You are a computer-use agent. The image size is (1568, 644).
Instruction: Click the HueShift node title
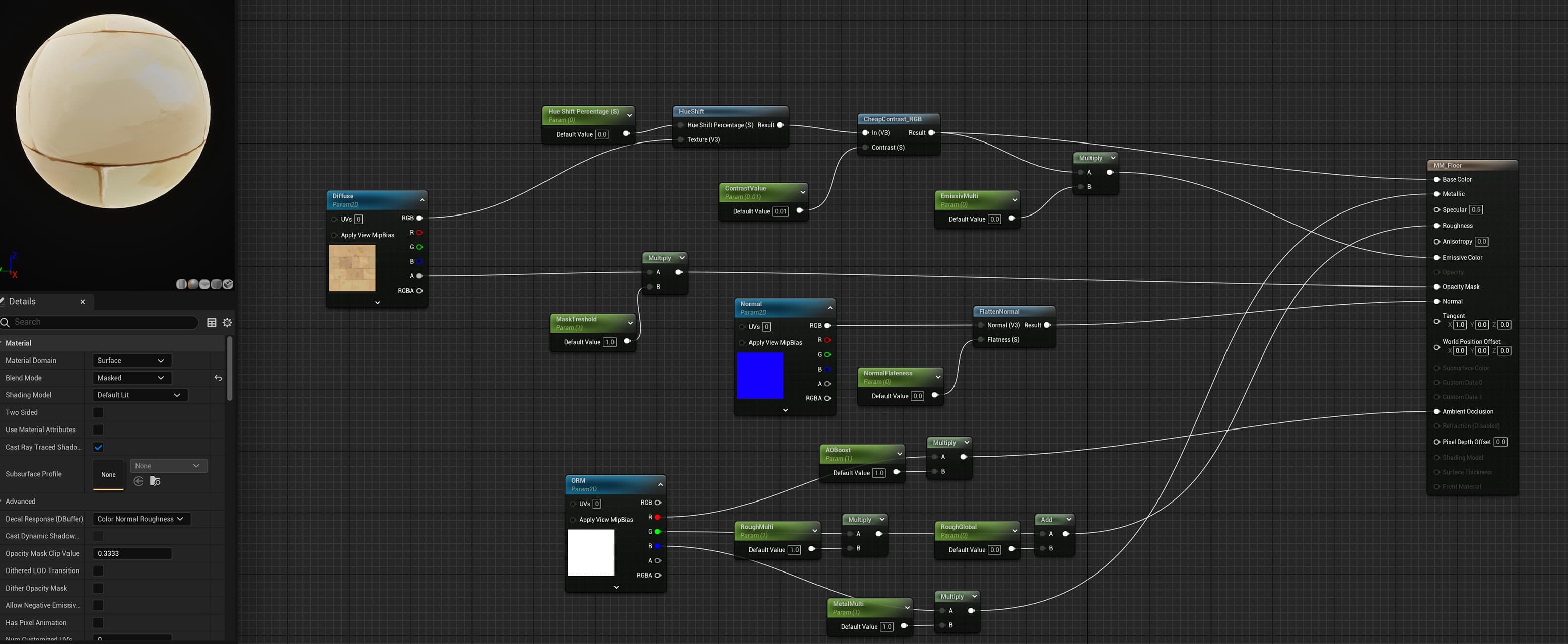(x=692, y=111)
